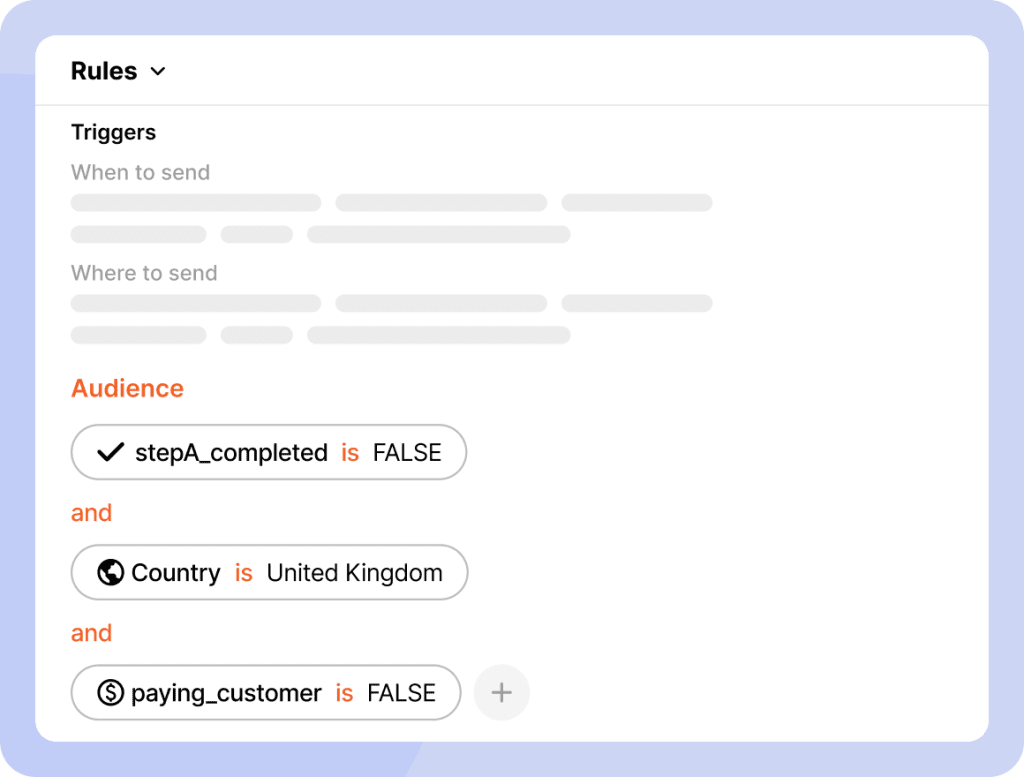Click the 'Where to send' label
The height and width of the screenshot is (777, 1024).
point(144,273)
